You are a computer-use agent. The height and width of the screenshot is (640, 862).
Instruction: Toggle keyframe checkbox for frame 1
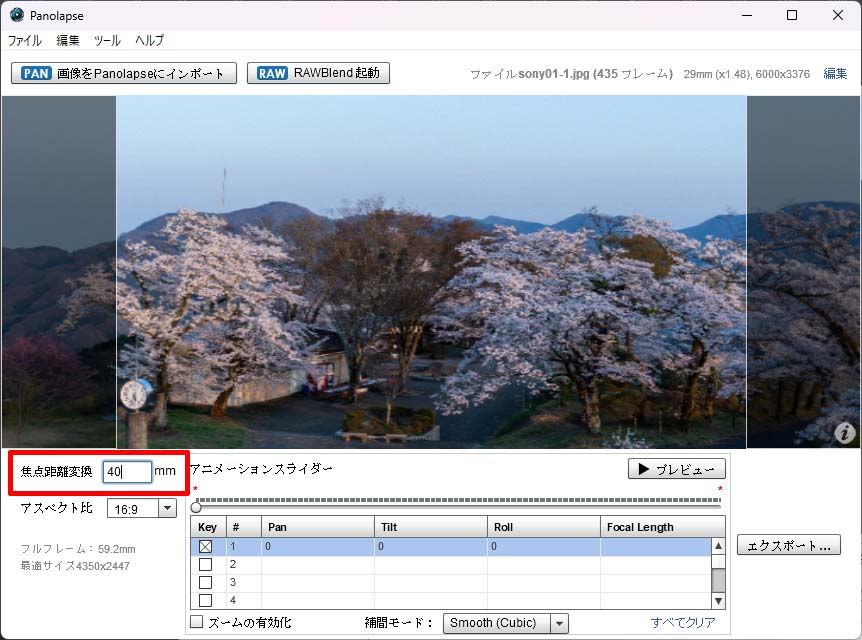[x=206, y=547]
